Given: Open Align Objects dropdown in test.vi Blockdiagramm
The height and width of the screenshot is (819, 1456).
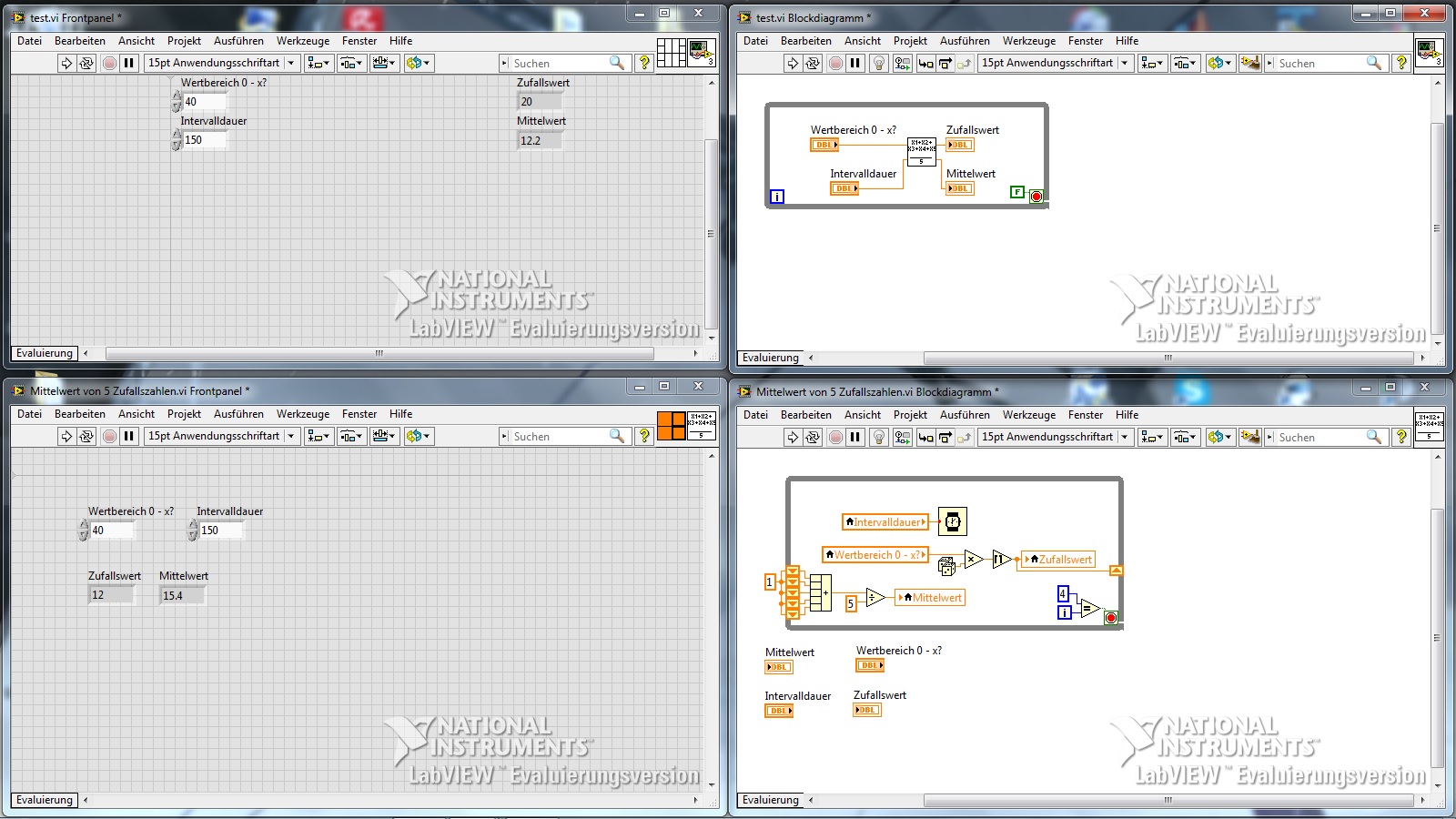Looking at the screenshot, I should [x=1151, y=63].
